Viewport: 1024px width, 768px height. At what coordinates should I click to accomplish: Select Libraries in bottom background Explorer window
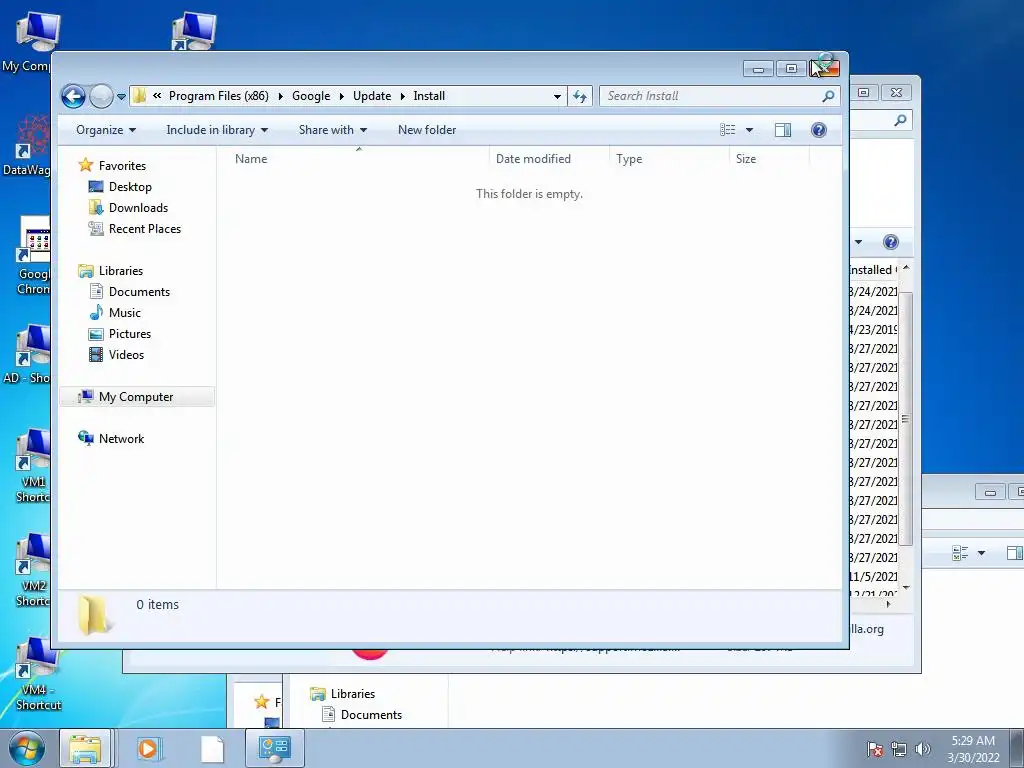point(342,694)
